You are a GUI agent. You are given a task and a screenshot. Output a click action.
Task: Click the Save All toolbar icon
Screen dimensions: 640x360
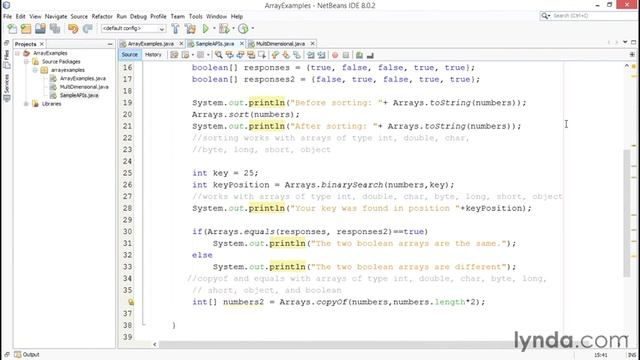[55, 29]
